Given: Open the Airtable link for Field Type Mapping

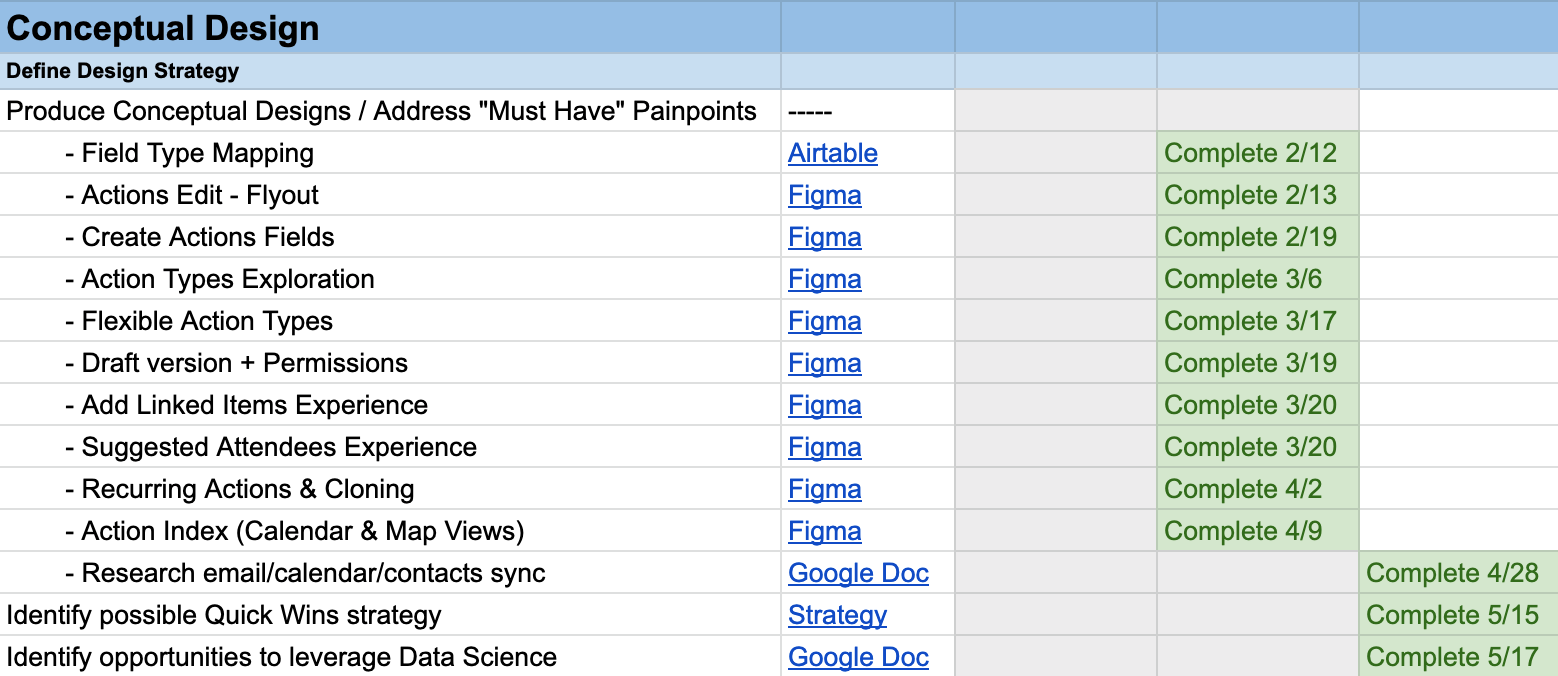Looking at the screenshot, I should pos(832,153).
